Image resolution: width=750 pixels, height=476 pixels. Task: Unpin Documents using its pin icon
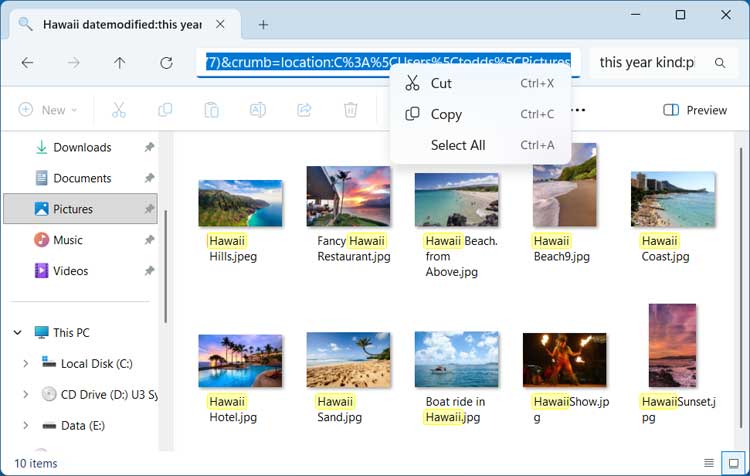(149, 178)
